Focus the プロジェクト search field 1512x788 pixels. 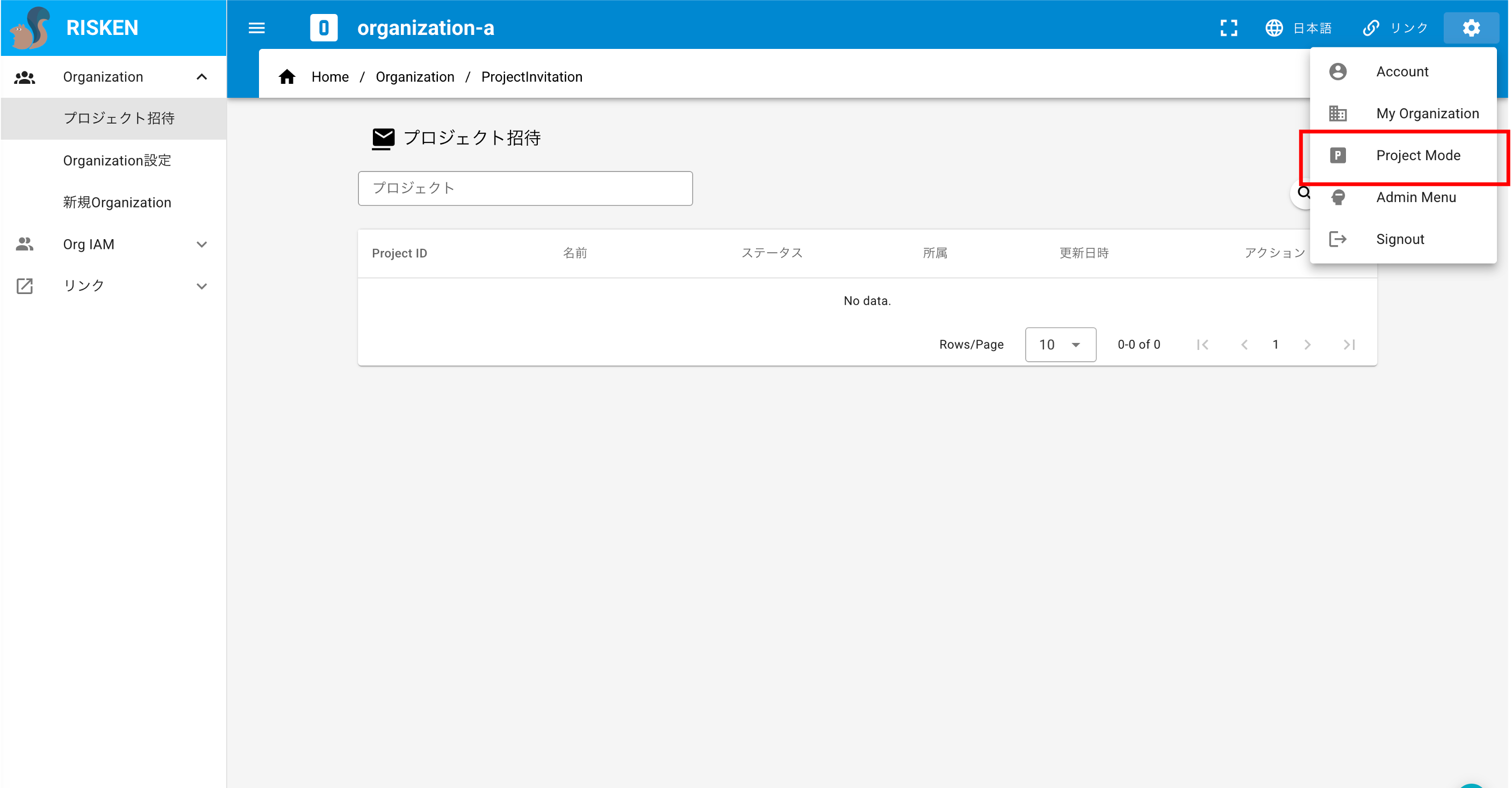525,189
